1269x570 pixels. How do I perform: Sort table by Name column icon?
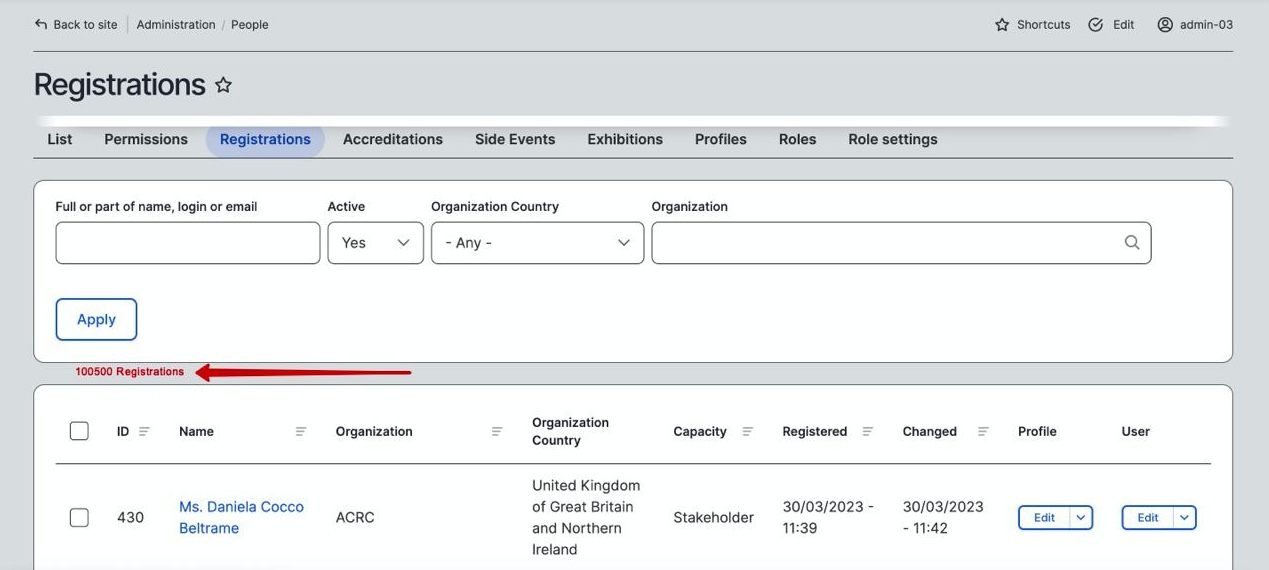(x=301, y=431)
